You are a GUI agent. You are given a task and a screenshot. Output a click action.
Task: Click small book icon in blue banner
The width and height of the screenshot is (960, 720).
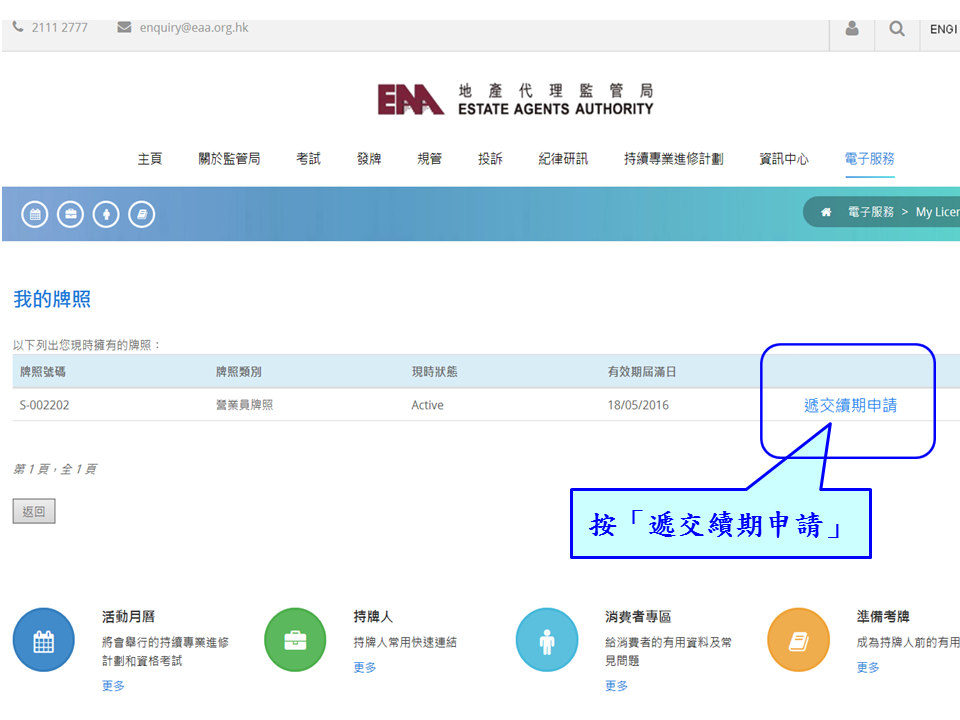coord(142,214)
